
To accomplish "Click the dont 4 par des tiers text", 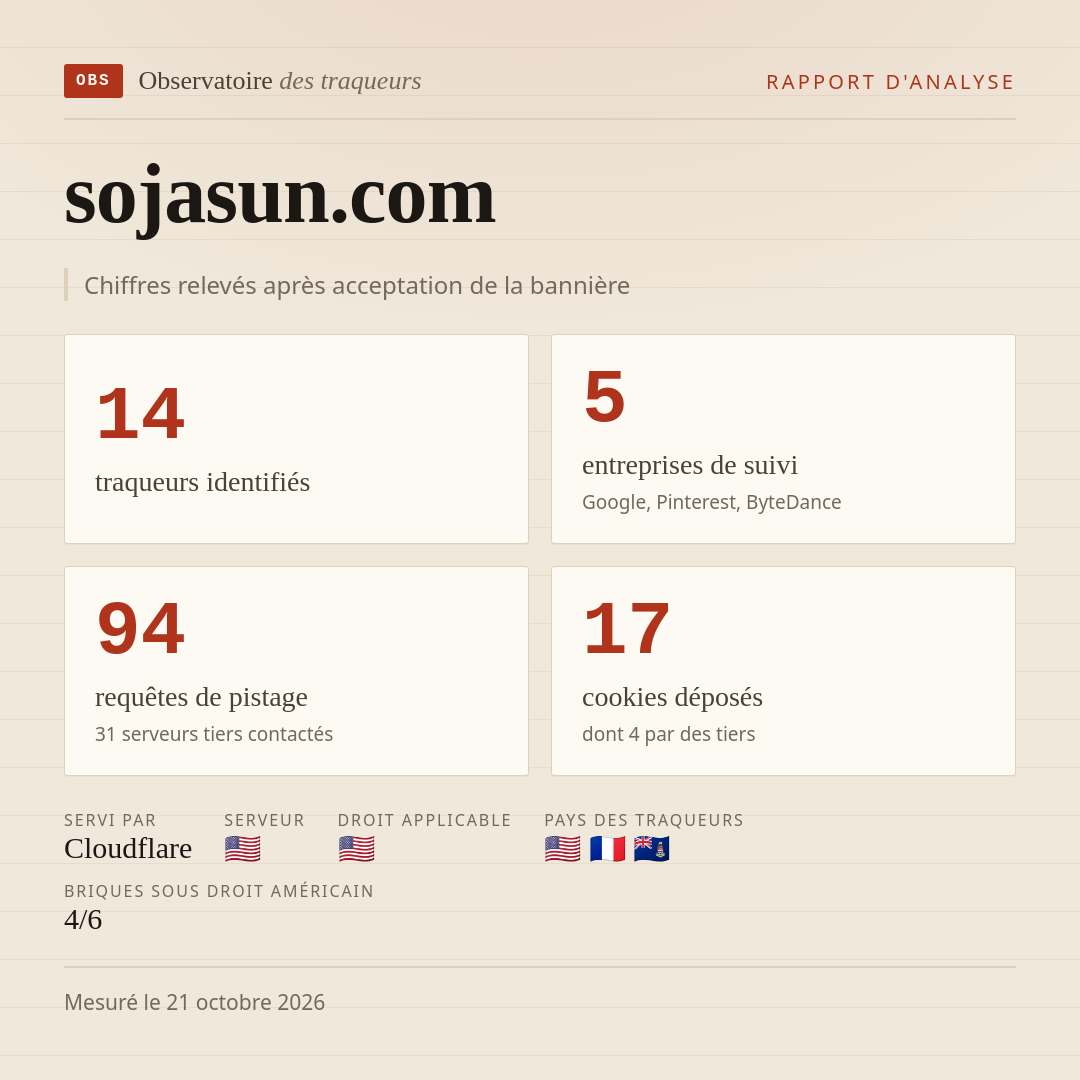I will [668, 734].
